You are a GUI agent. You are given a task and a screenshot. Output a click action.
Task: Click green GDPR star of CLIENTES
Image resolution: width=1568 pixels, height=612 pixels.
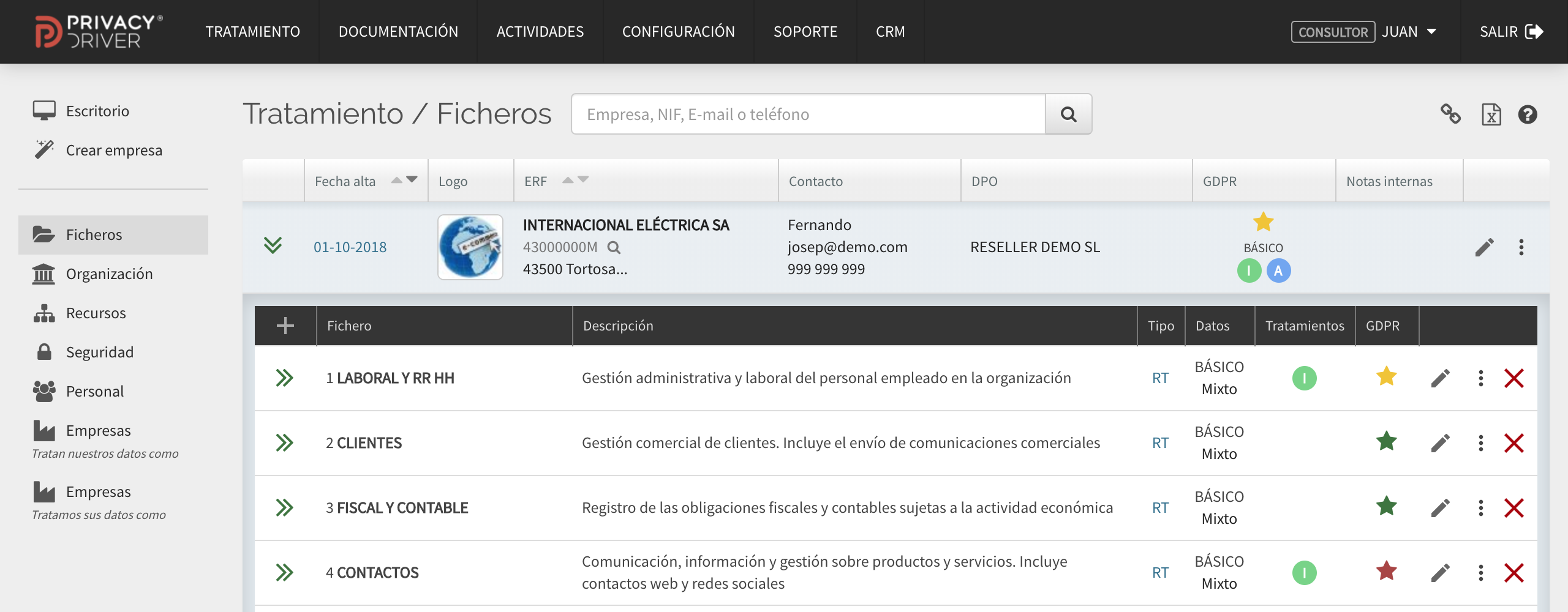1386,441
